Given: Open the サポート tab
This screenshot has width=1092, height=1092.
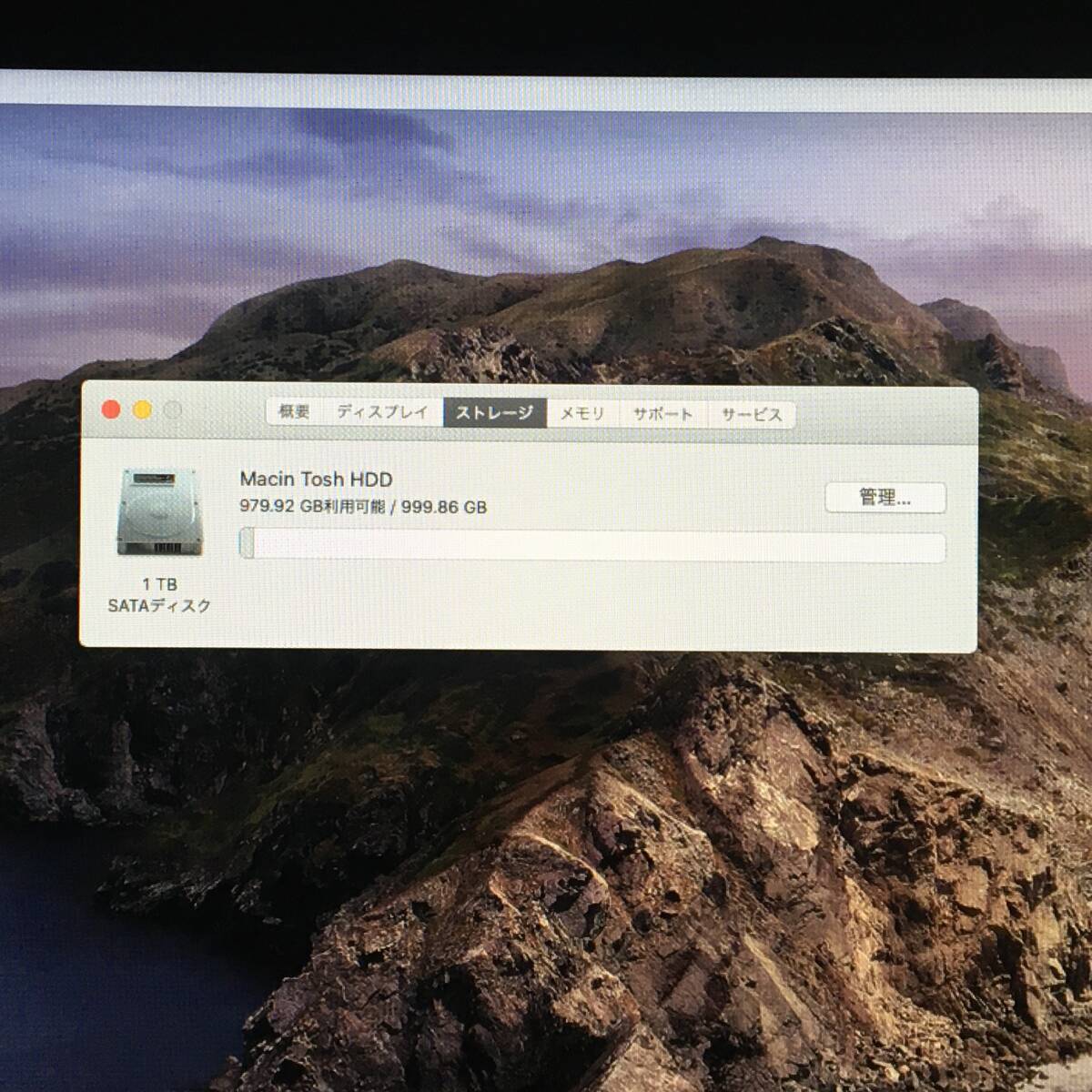Looking at the screenshot, I should tap(663, 414).
